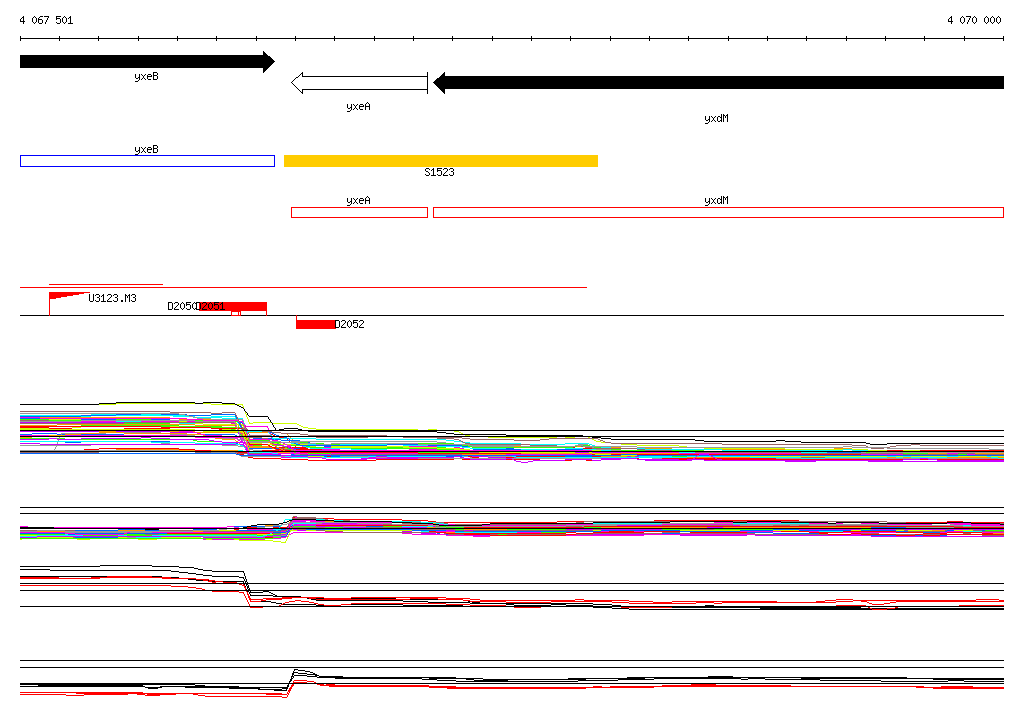The height and width of the screenshot is (714, 1024).
Task: Click the yxdM label under the black arrow
Action: (x=716, y=118)
